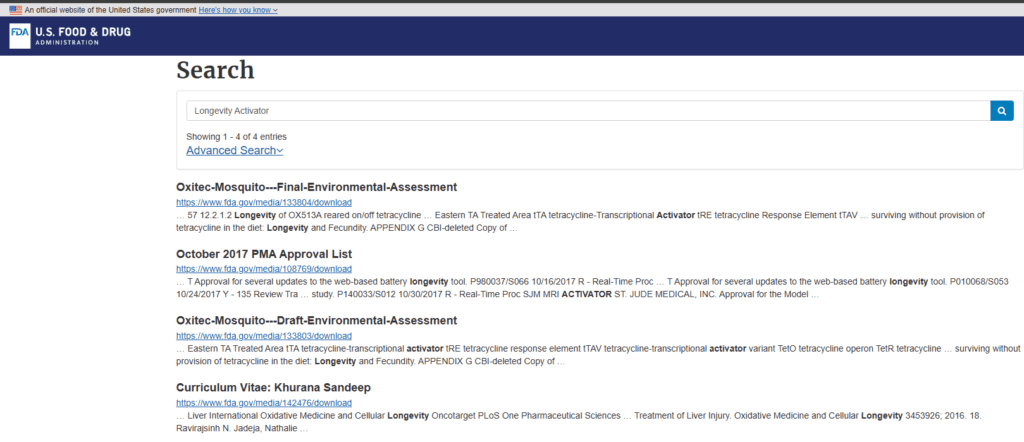1024x442 pixels.
Task: Open U.S. Food & Drug Administration home link
Action: click(70, 36)
